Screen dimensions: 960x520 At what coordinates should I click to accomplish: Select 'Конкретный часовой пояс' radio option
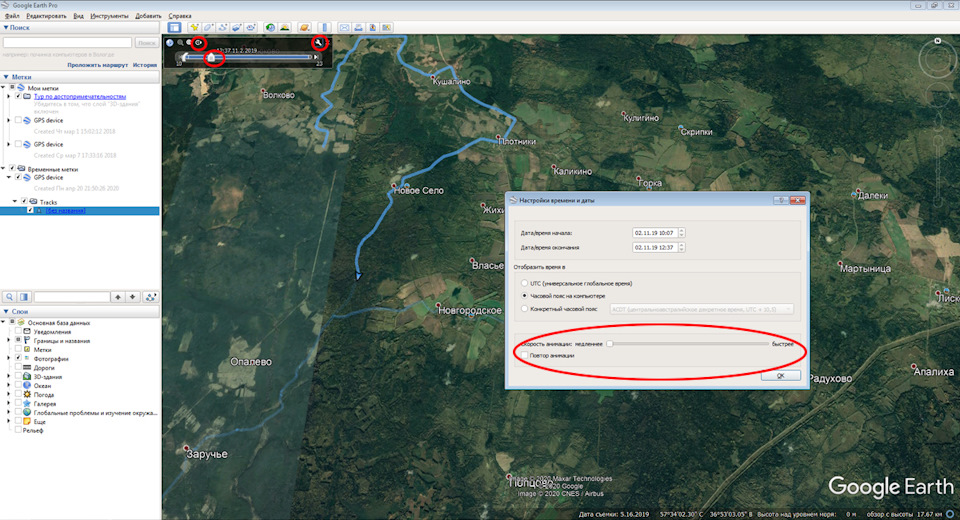525,309
